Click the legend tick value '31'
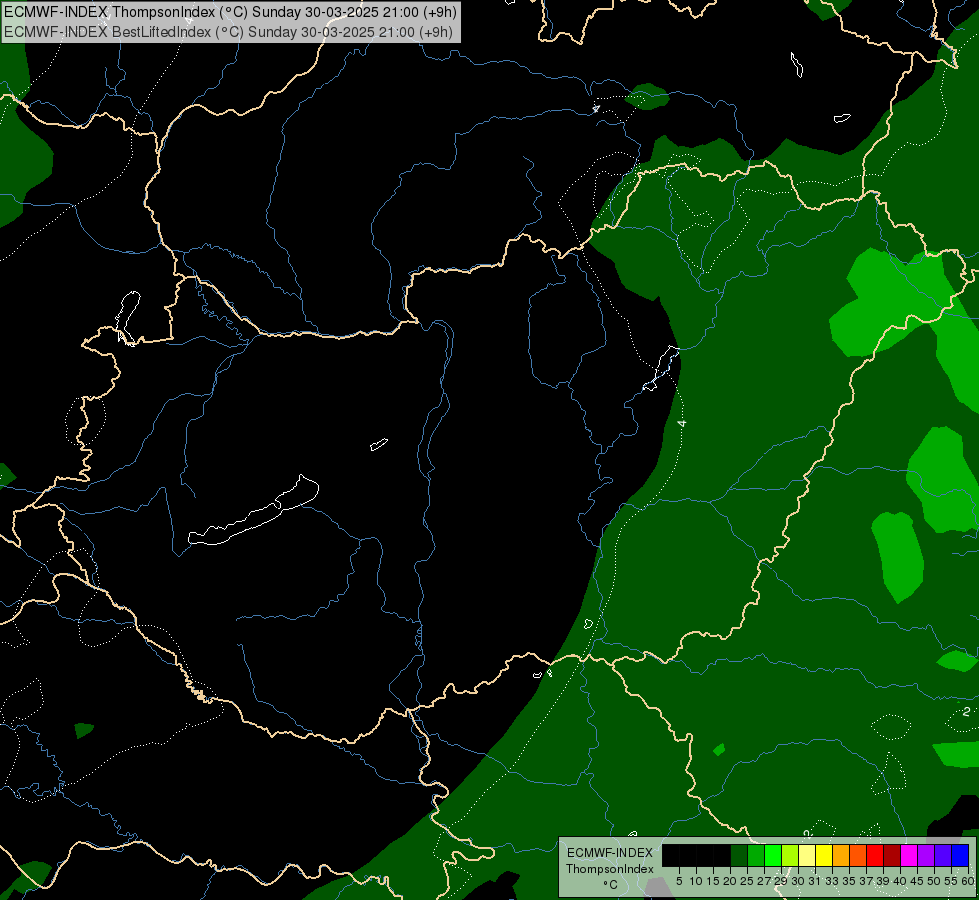This screenshot has width=979, height=900. point(815,881)
